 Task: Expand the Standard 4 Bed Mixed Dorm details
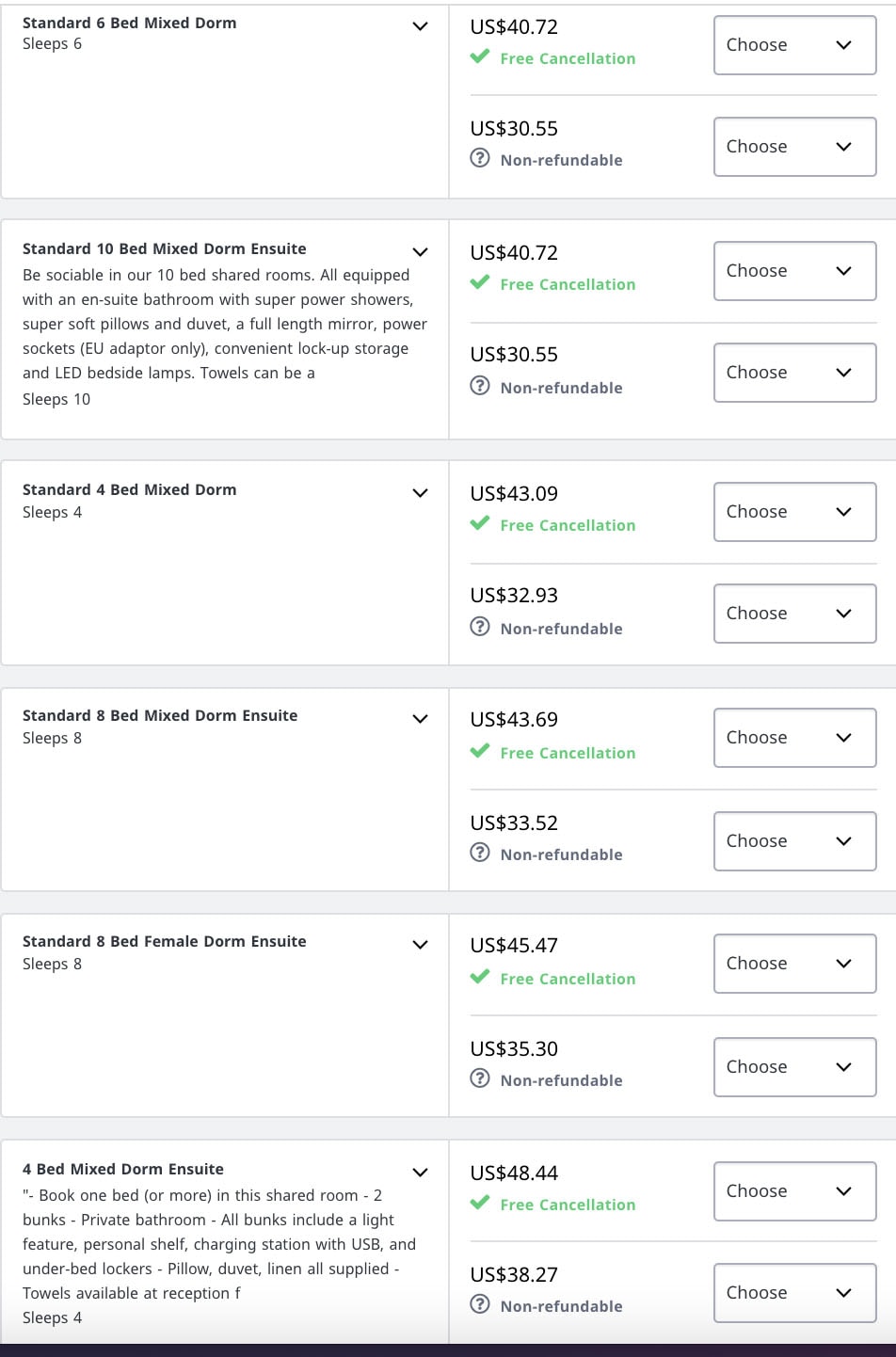pyautogui.click(x=420, y=492)
